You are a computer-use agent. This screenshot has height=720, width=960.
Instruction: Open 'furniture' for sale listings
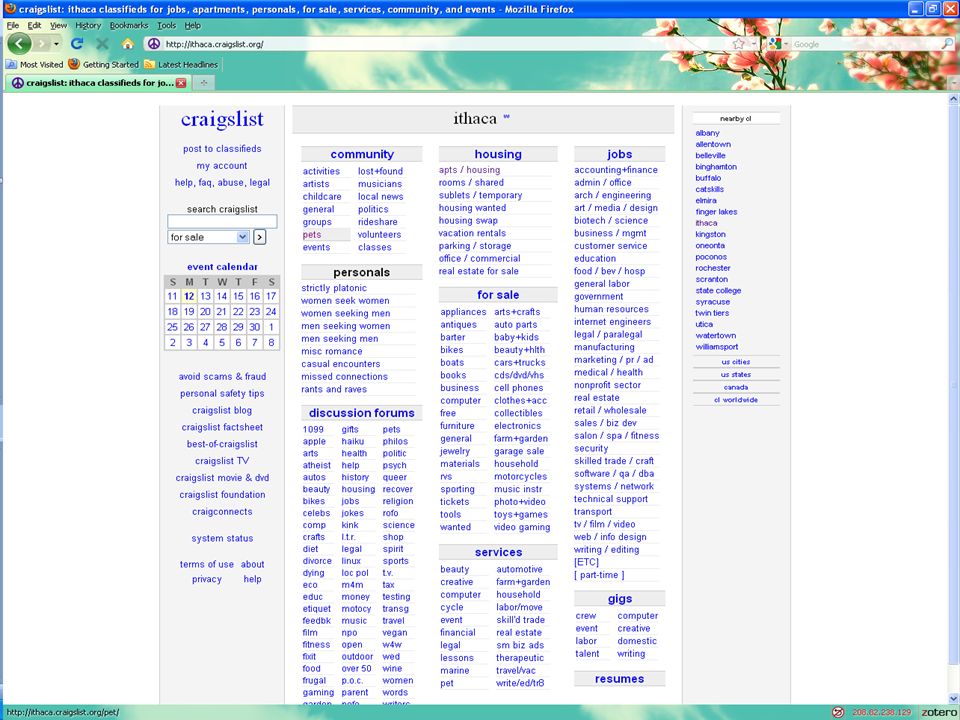click(x=457, y=426)
